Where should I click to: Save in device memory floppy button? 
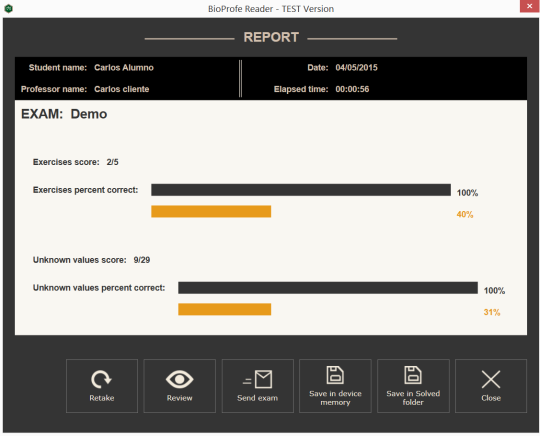[335, 386]
